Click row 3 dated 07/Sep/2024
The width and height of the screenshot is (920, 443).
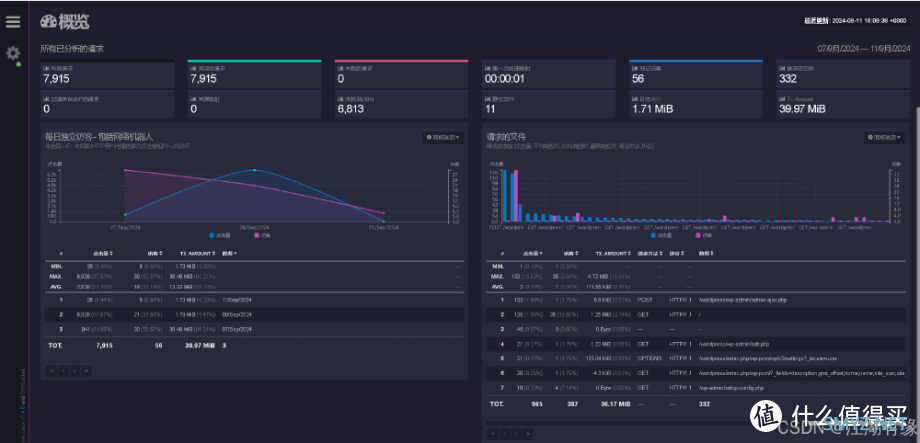click(x=255, y=329)
